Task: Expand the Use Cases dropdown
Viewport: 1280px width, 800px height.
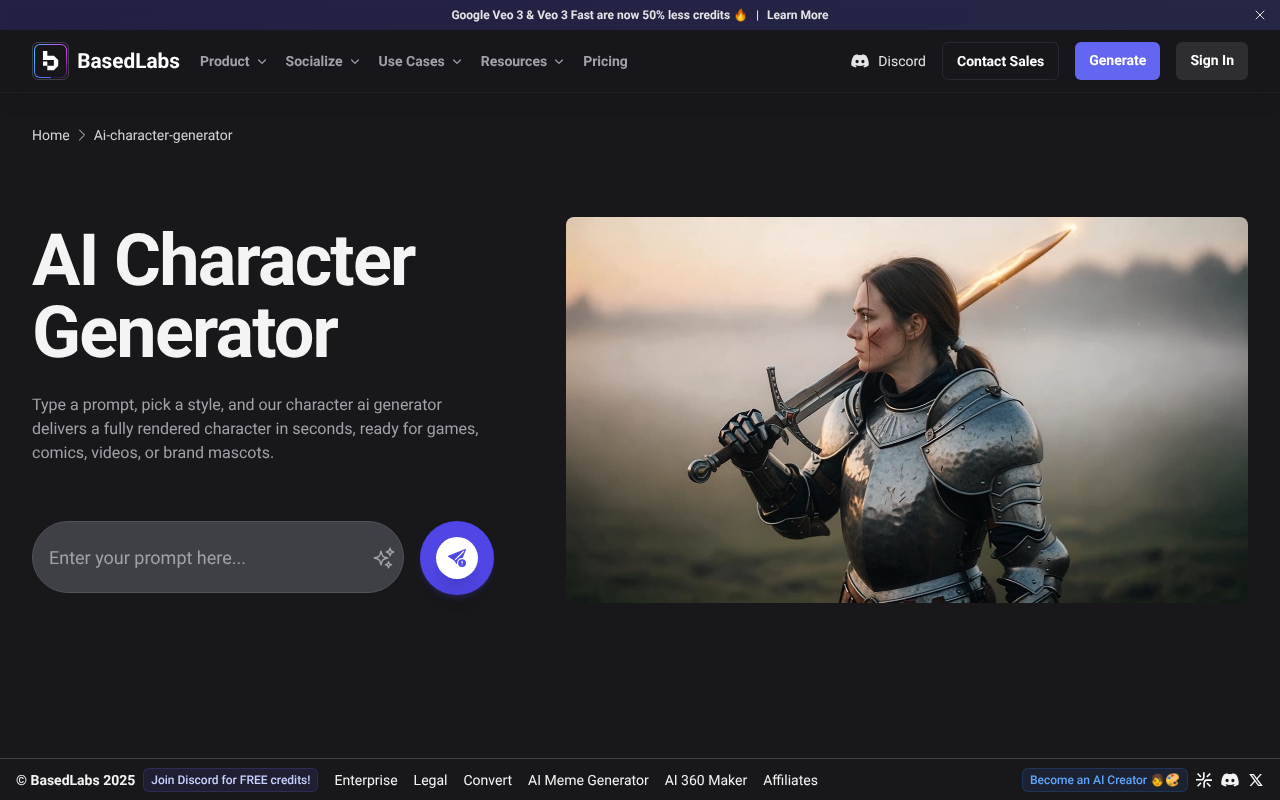Action: click(419, 61)
